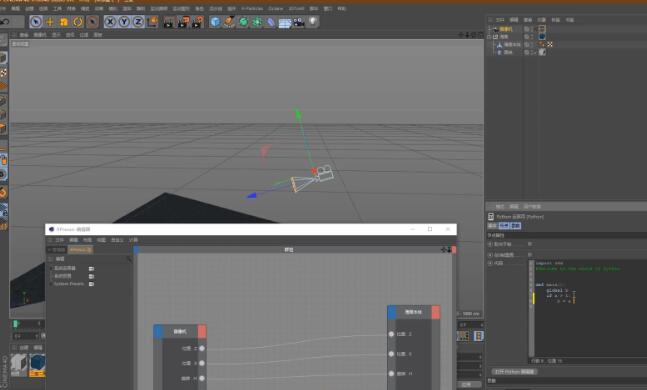Open 摄像机 menu in viewport
The image size is (647, 390).
[40, 35]
